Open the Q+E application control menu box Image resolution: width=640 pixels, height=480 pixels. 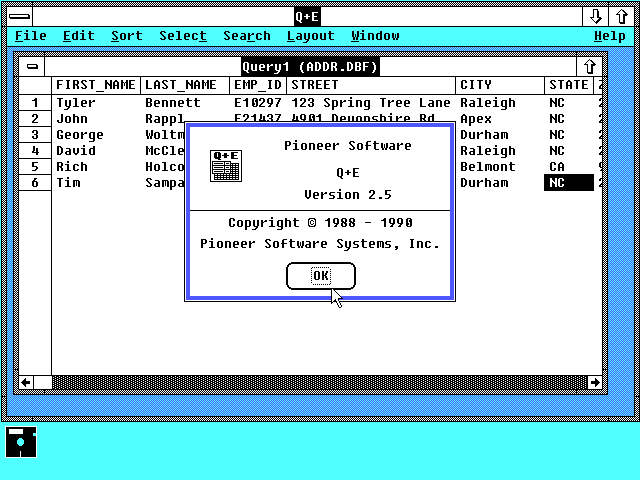19,16
